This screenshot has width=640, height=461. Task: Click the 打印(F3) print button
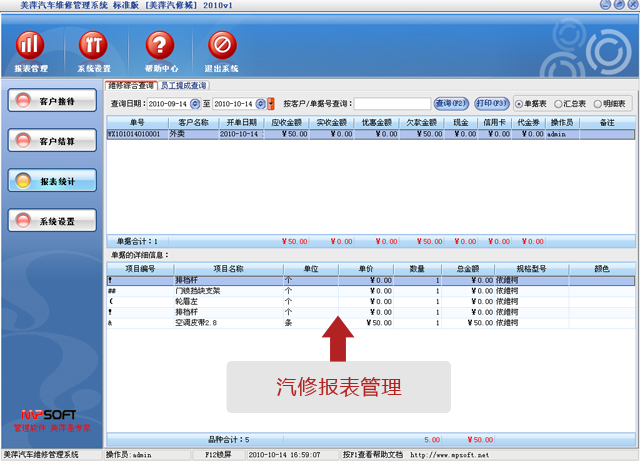tap(492, 103)
